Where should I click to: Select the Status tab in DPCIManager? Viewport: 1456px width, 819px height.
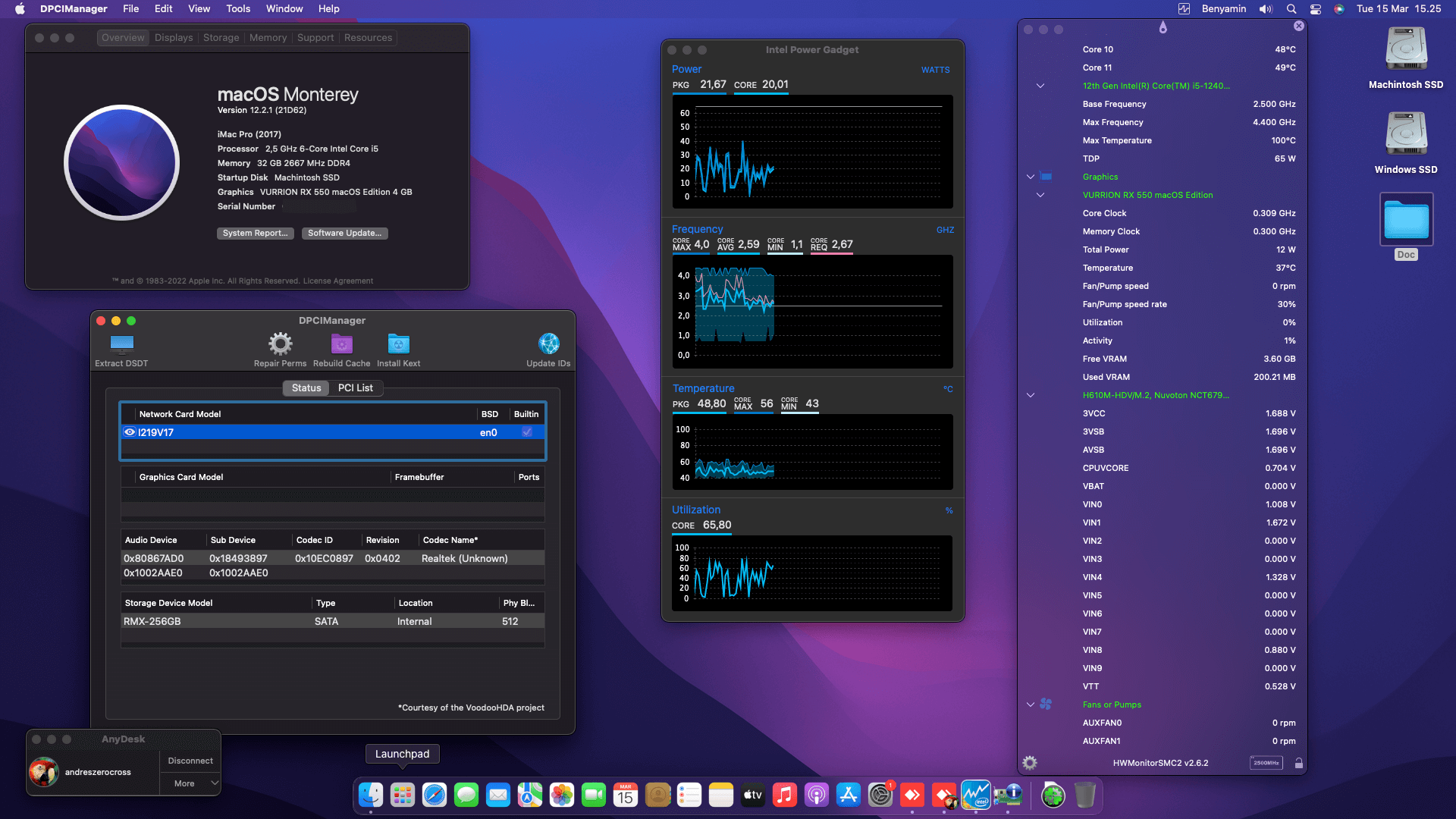[x=306, y=388]
